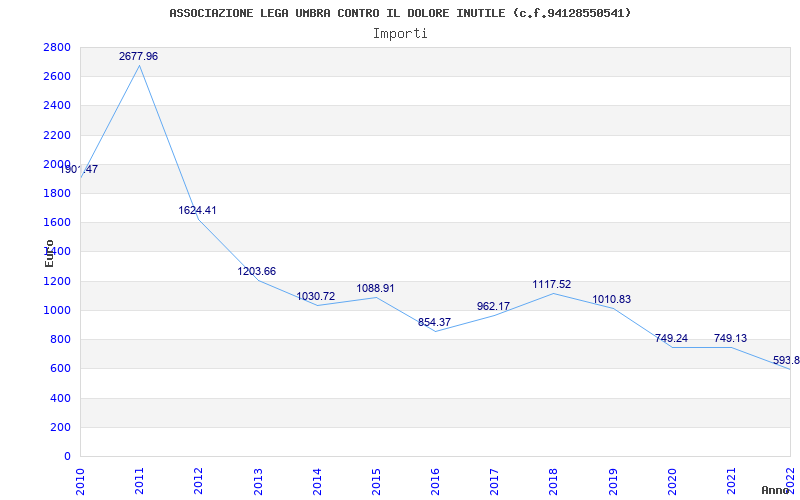Click the Anno x-axis title
Screen dimensions: 800x500
776,490
